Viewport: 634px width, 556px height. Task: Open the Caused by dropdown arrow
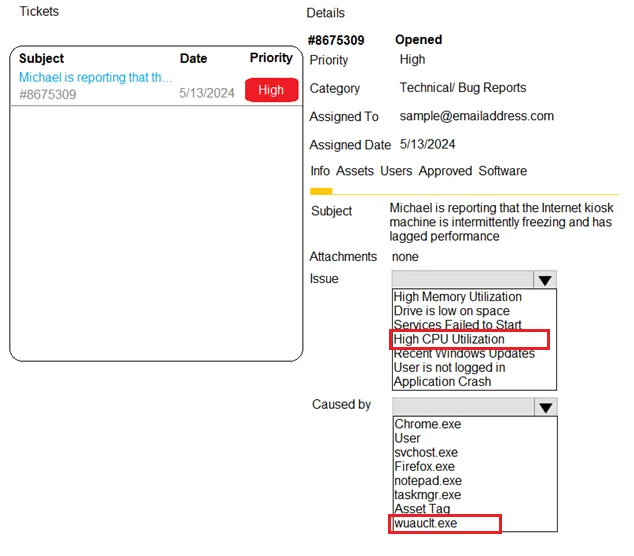[x=545, y=407]
